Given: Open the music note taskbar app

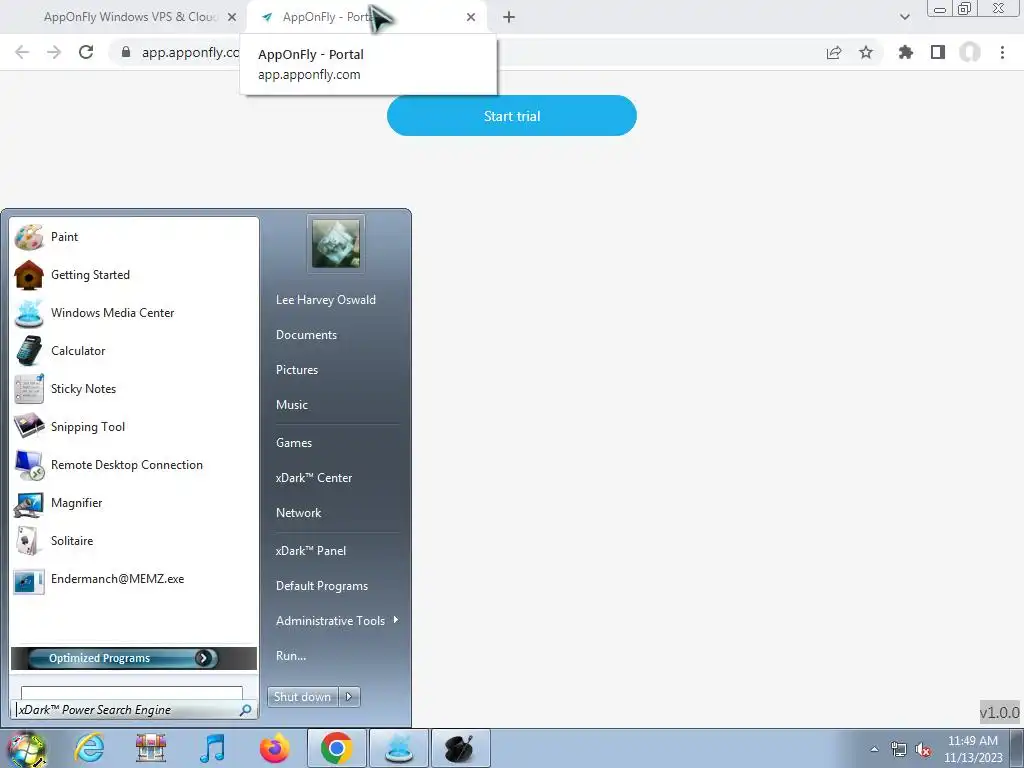Looking at the screenshot, I should click(x=213, y=748).
